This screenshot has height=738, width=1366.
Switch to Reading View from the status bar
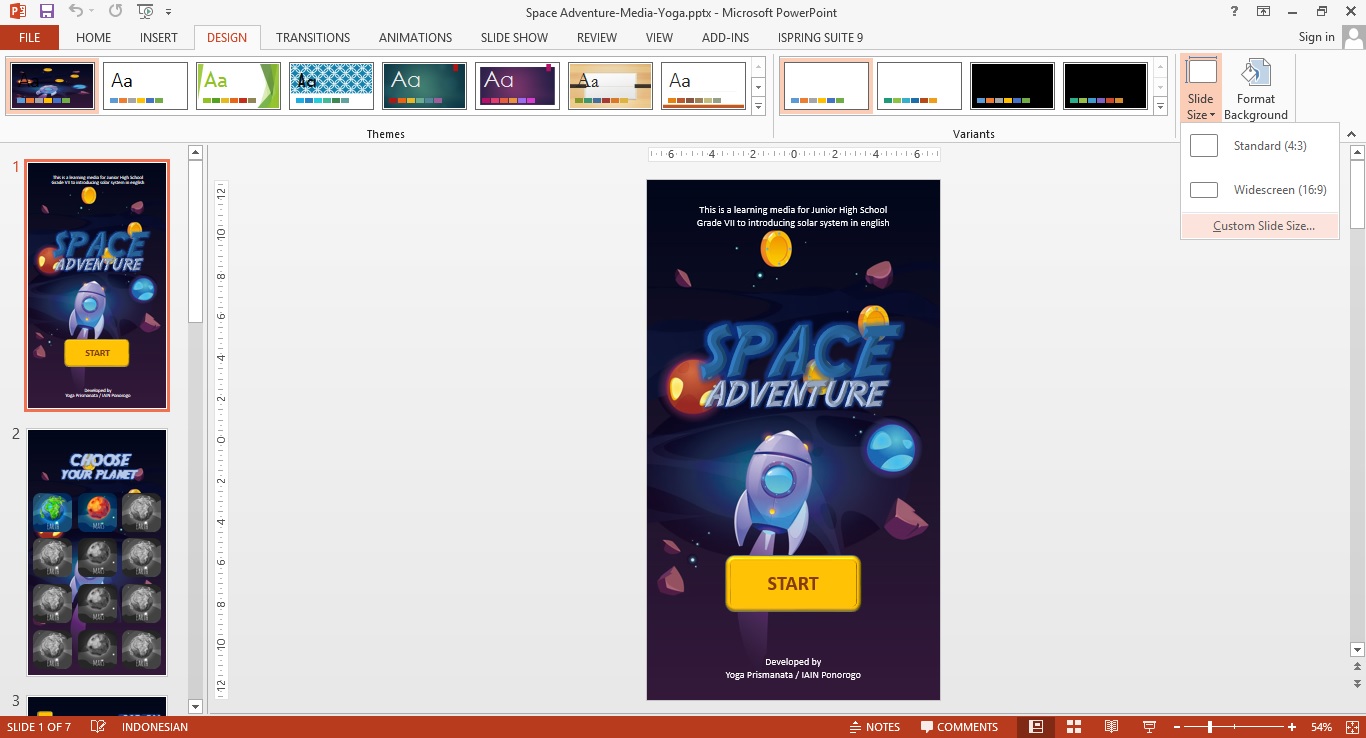[1110, 727]
